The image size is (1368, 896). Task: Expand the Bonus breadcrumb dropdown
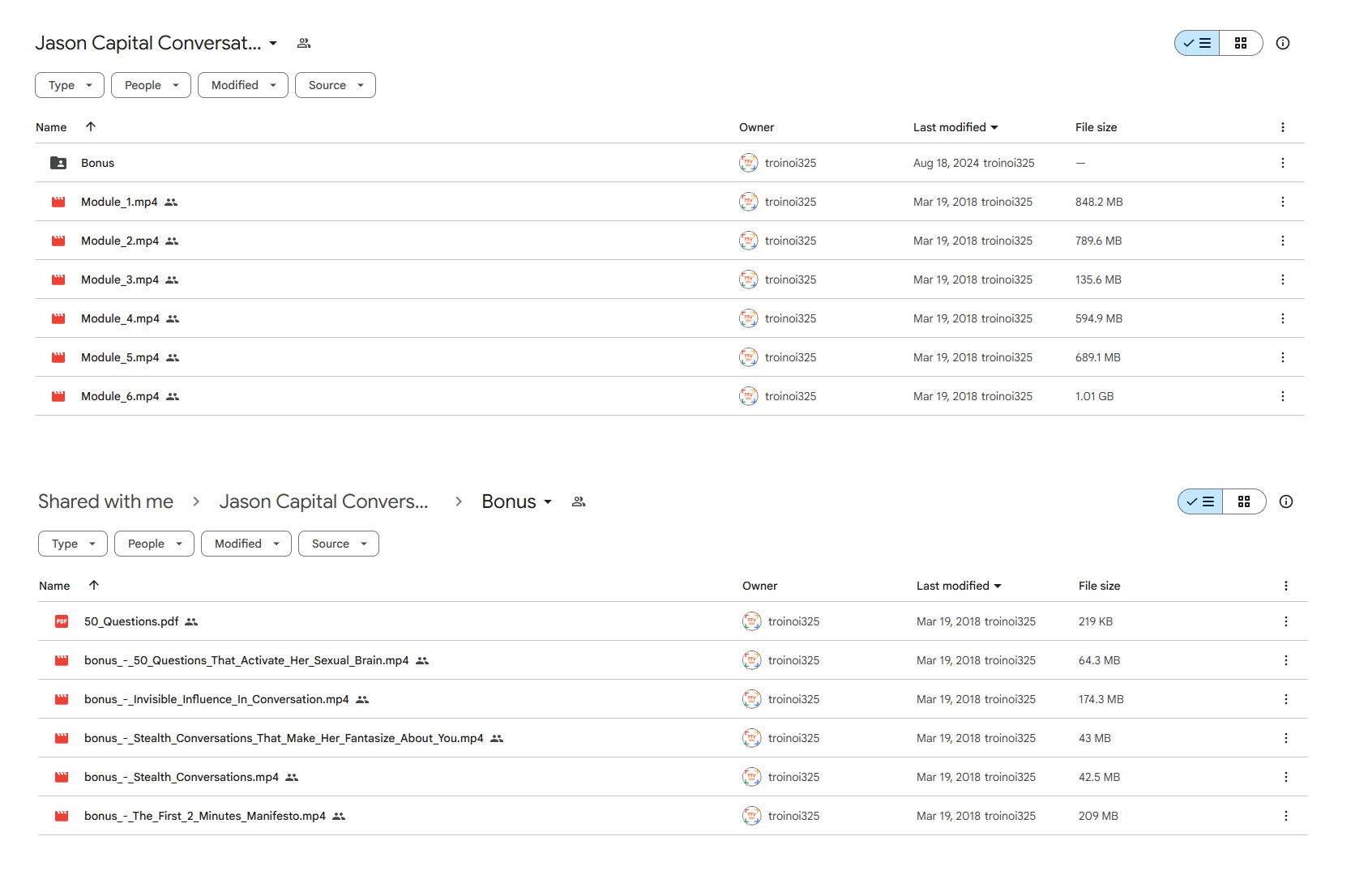(x=548, y=501)
